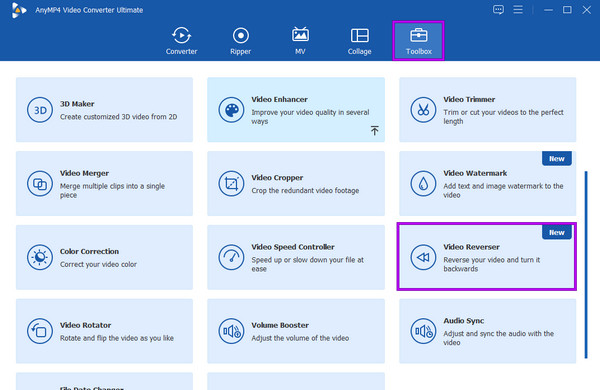Click the Video Reverser rewind icon
This screenshot has height=390, width=600.
(423, 258)
